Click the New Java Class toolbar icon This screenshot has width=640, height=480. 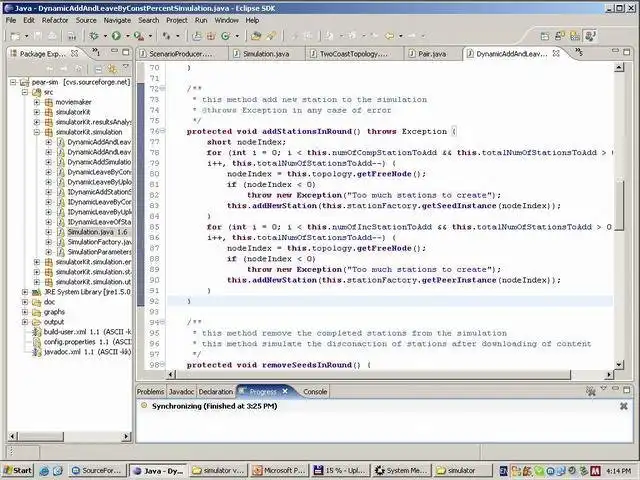coord(226,36)
